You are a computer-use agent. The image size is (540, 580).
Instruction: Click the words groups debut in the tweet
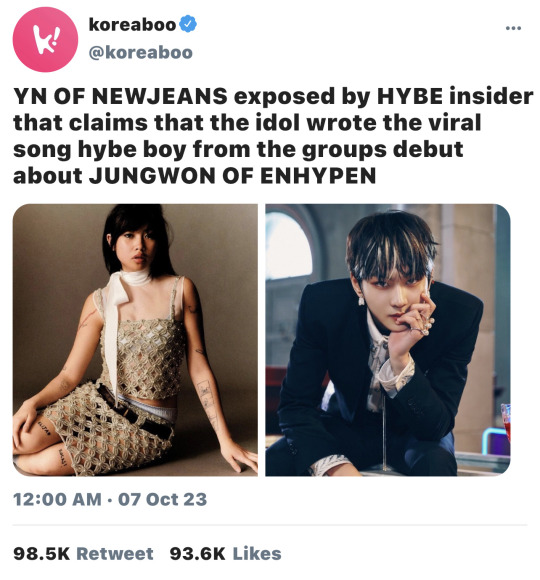[383, 150]
